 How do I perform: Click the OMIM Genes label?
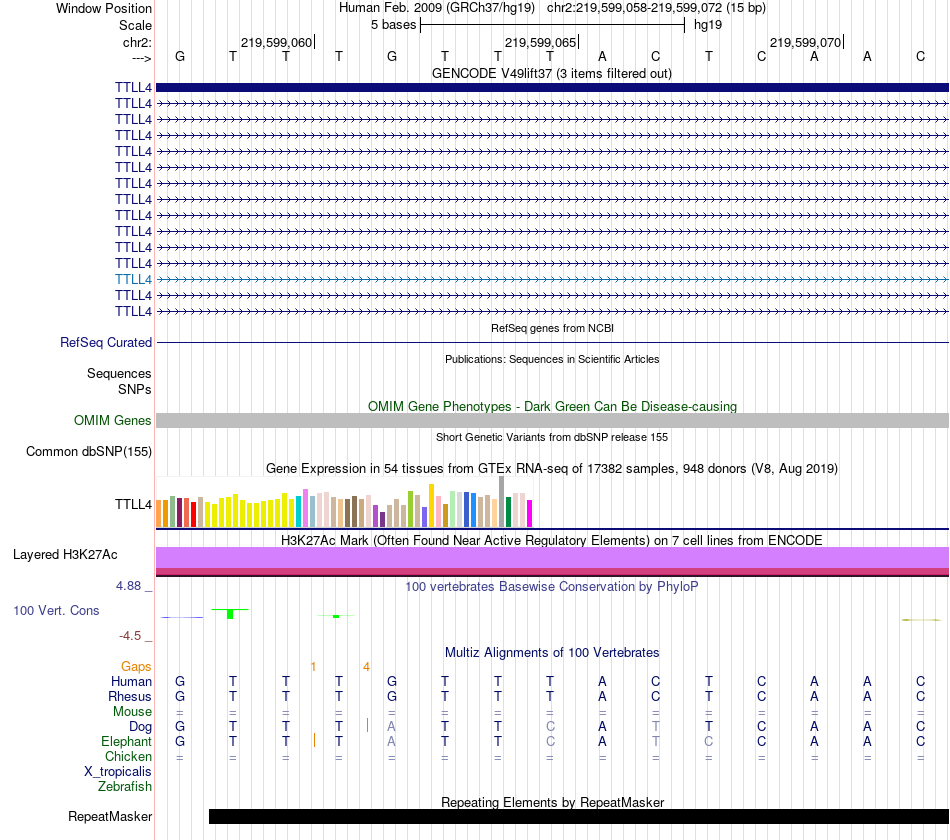(113, 420)
